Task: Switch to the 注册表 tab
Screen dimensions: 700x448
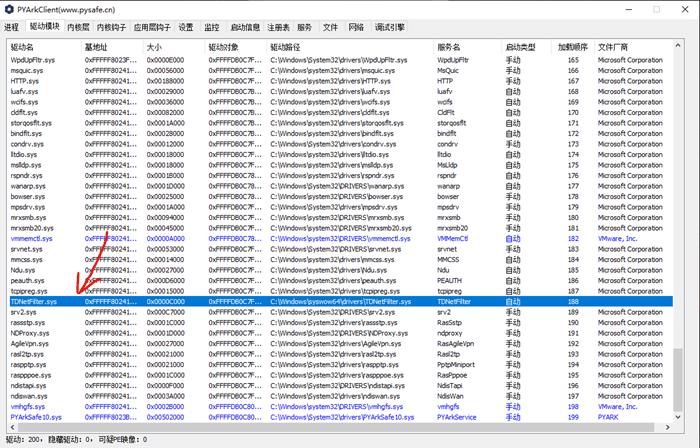Action: (x=278, y=27)
